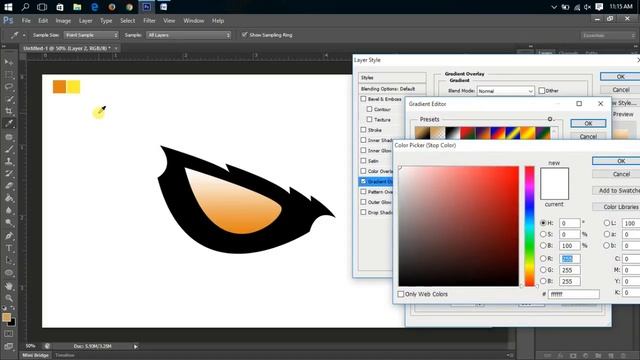Image resolution: width=640 pixels, height=360 pixels.
Task: Open Color Libraries from Color Picker
Action: (x=616, y=207)
